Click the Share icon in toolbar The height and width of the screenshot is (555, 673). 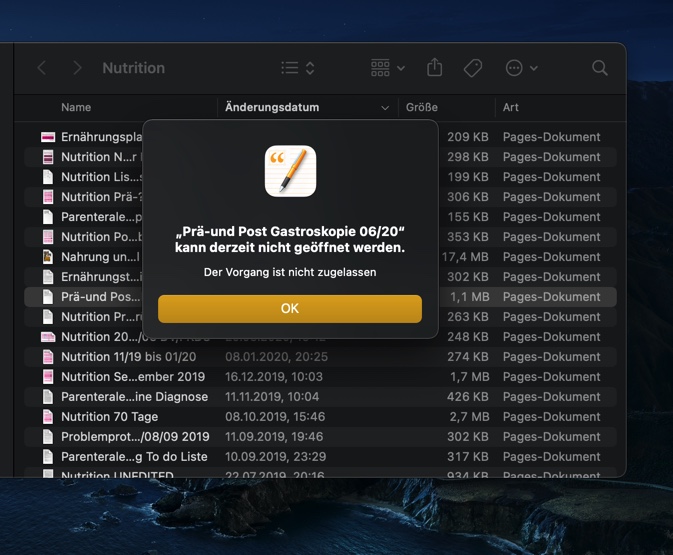[434, 68]
